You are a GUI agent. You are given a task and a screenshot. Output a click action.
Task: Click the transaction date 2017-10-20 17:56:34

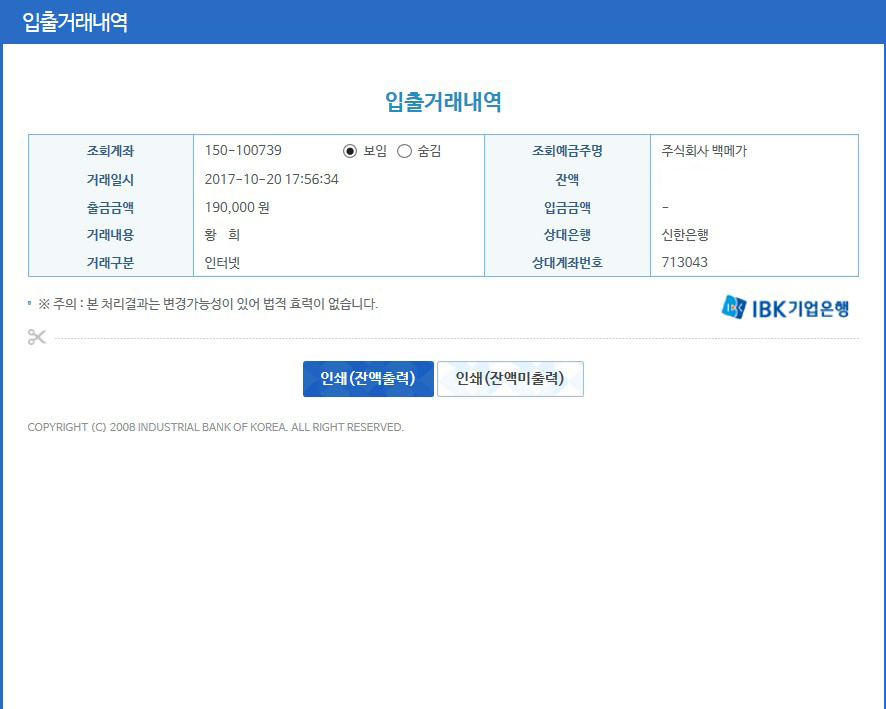(271, 179)
